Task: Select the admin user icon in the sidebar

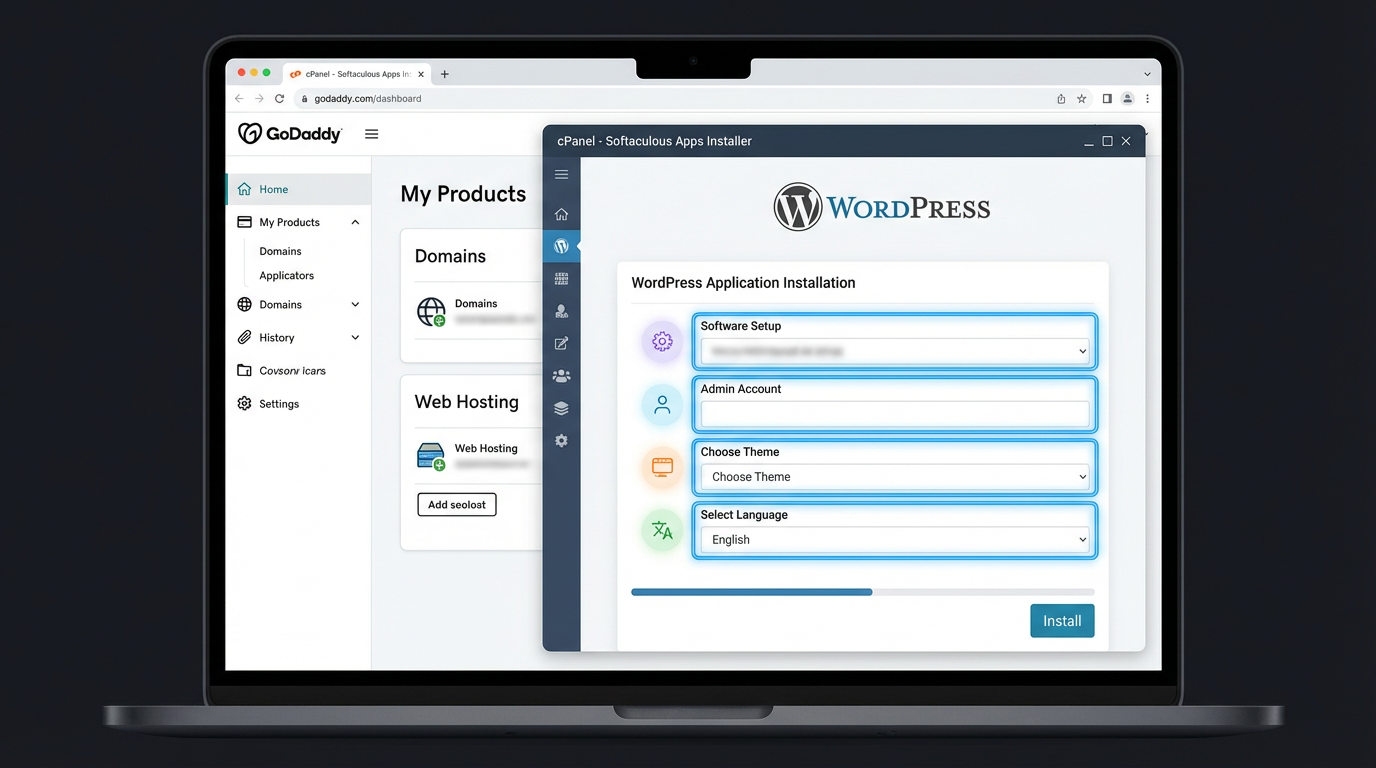Action: tap(561, 311)
